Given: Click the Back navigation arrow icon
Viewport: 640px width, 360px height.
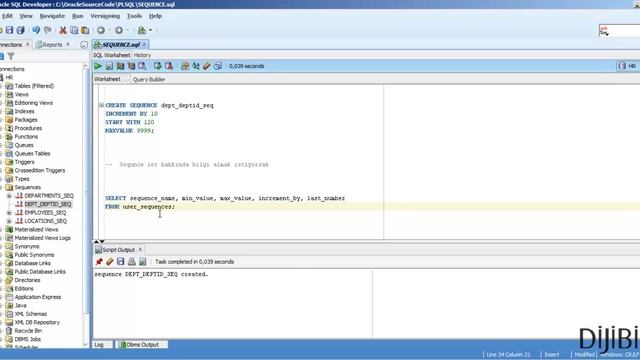Looking at the screenshot, I should click(101, 30).
